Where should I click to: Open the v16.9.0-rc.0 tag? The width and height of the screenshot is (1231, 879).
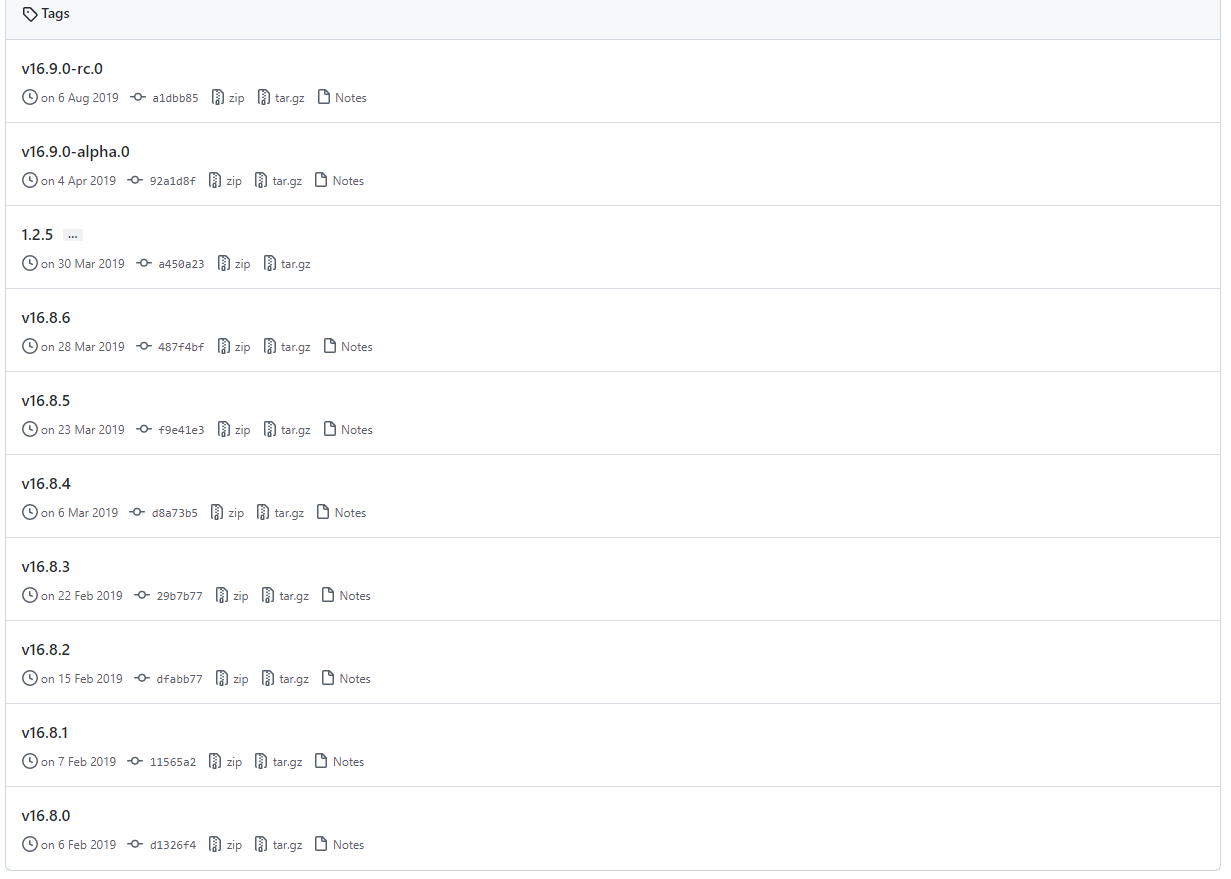(62, 69)
